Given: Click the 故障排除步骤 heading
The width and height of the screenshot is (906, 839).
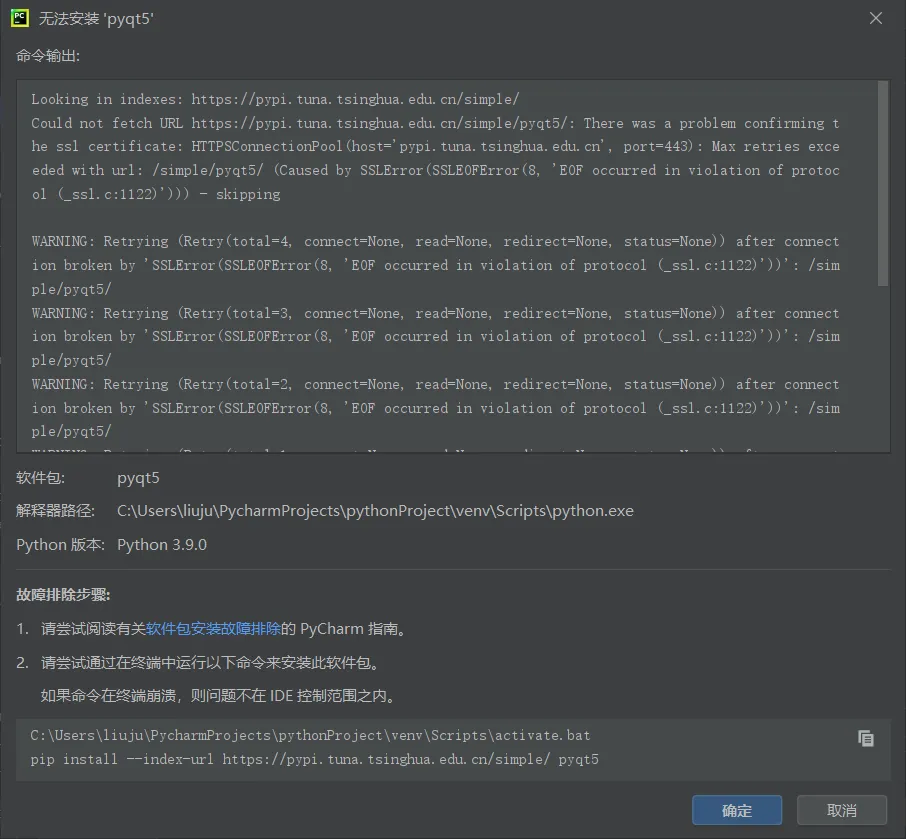Looking at the screenshot, I should click(x=63, y=595).
